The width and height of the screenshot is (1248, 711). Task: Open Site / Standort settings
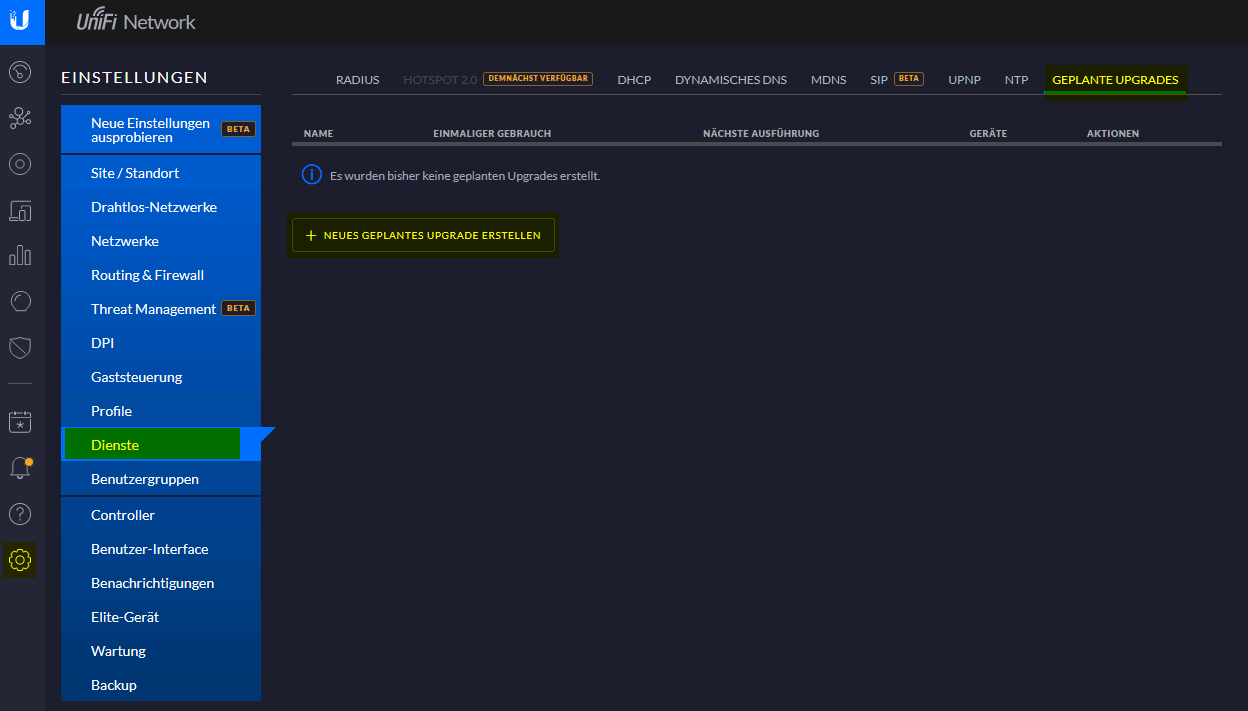click(x=161, y=173)
